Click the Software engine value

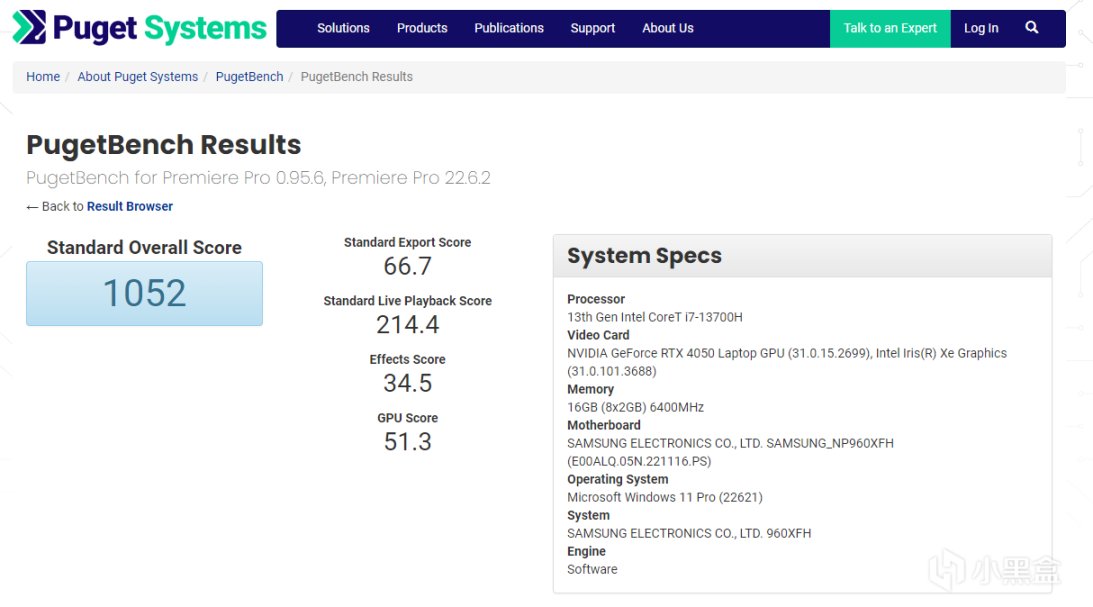pos(593,569)
